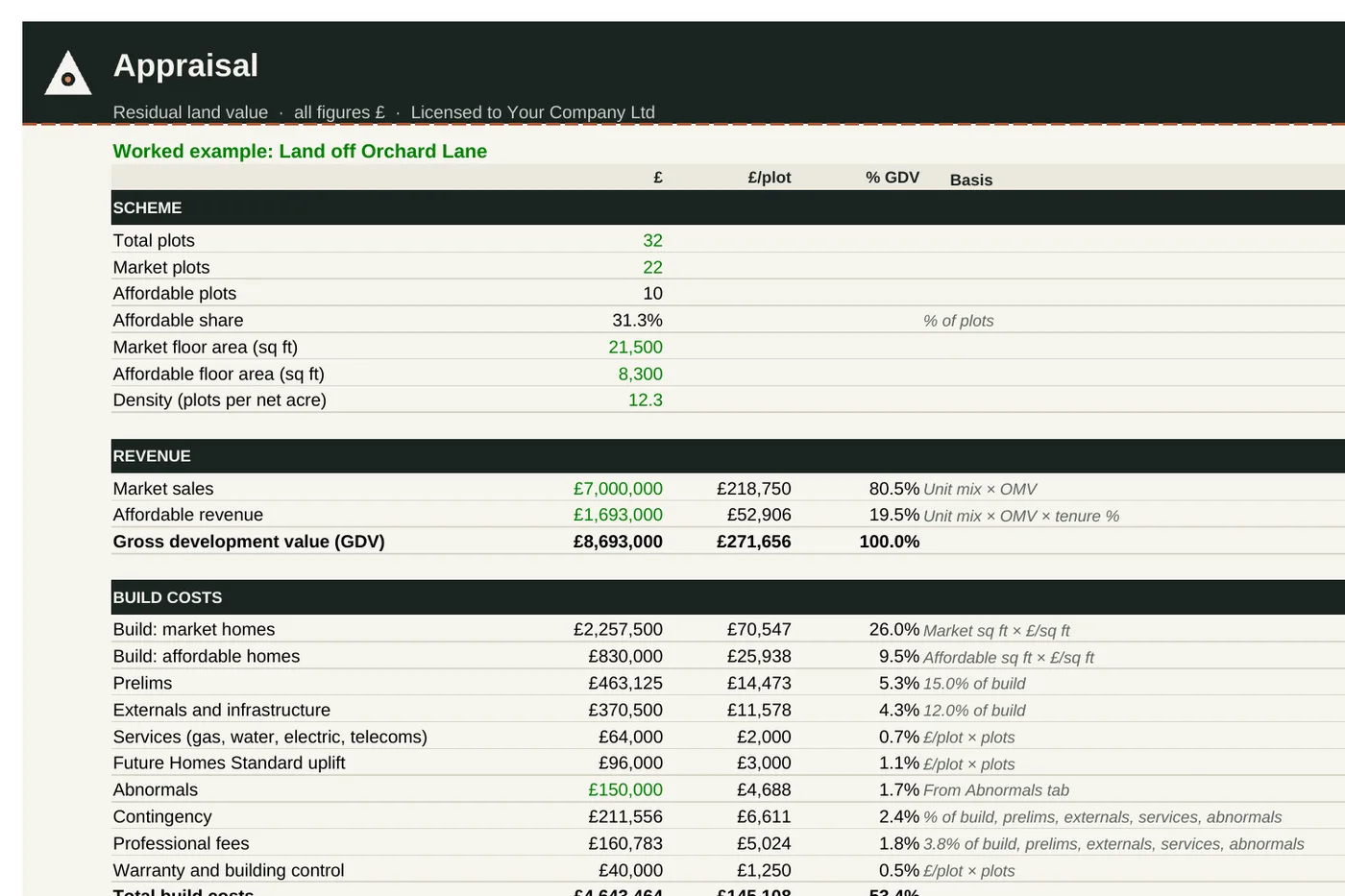Click the Contingency 2.4% value
The height and width of the screenshot is (896, 1345).
coord(899,817)
